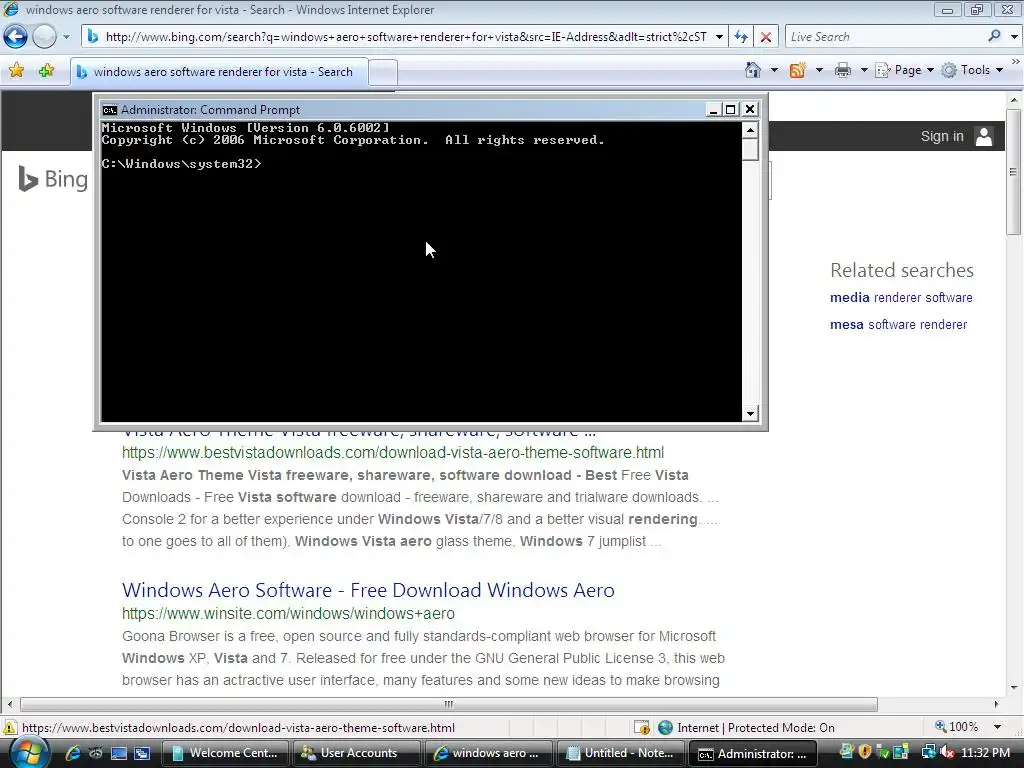The width and height of the screenshot is (1024, 768).
Task: Click the Live Search magnifier icon
Action: 994,36
